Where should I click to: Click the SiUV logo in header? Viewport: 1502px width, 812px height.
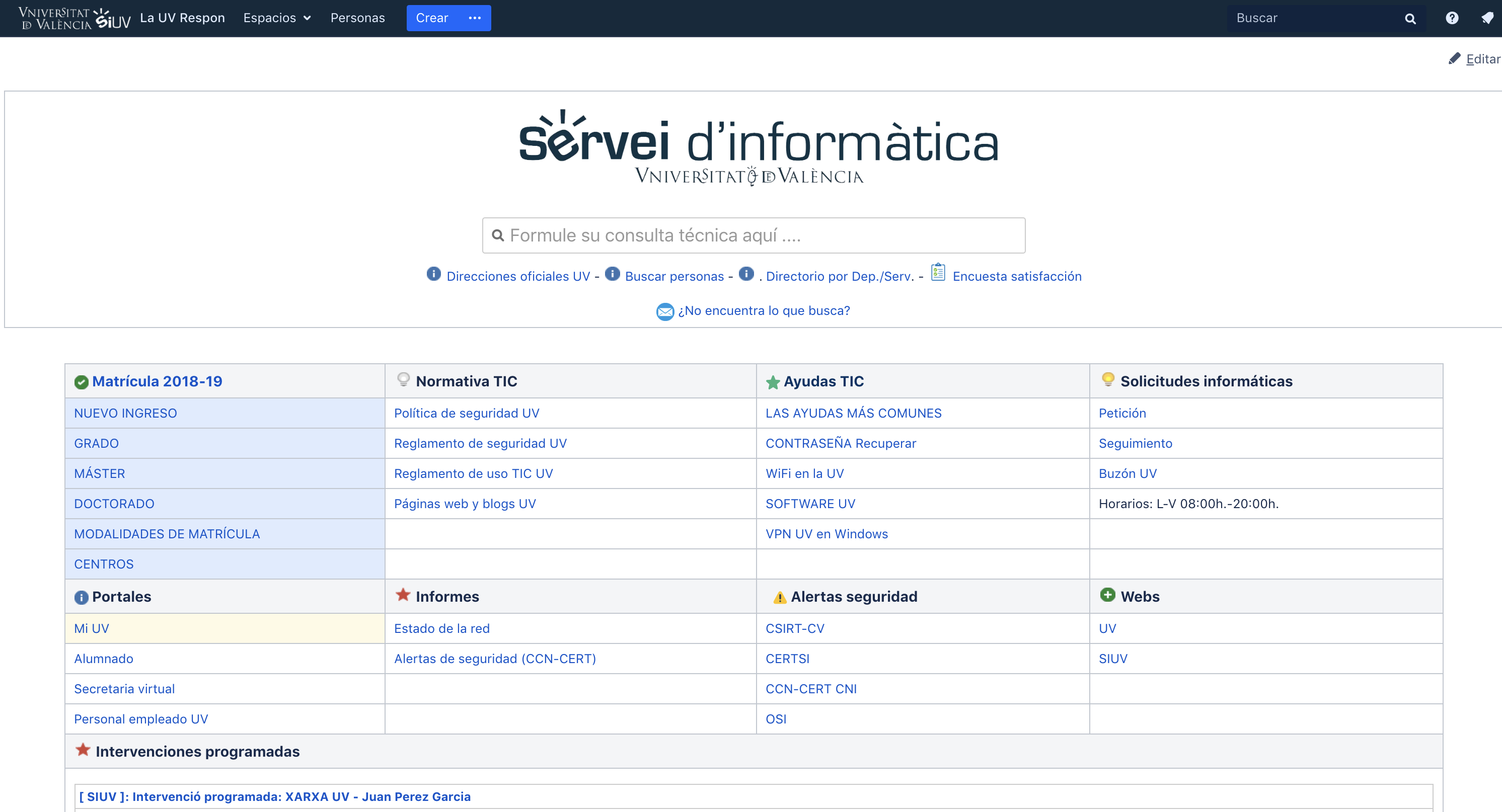[112, 19]
